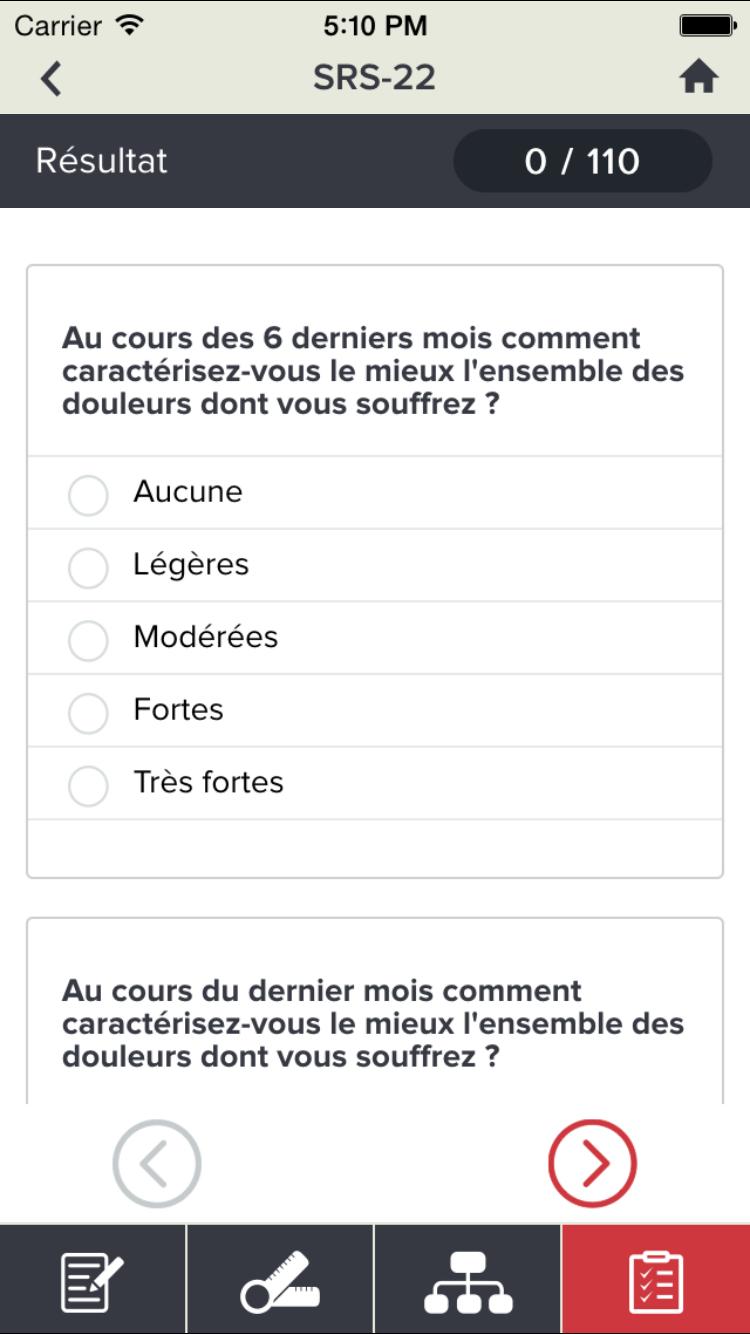Tap the 6 derniers mois question text
Screen dimensions: 750x1334
(373, 371)
